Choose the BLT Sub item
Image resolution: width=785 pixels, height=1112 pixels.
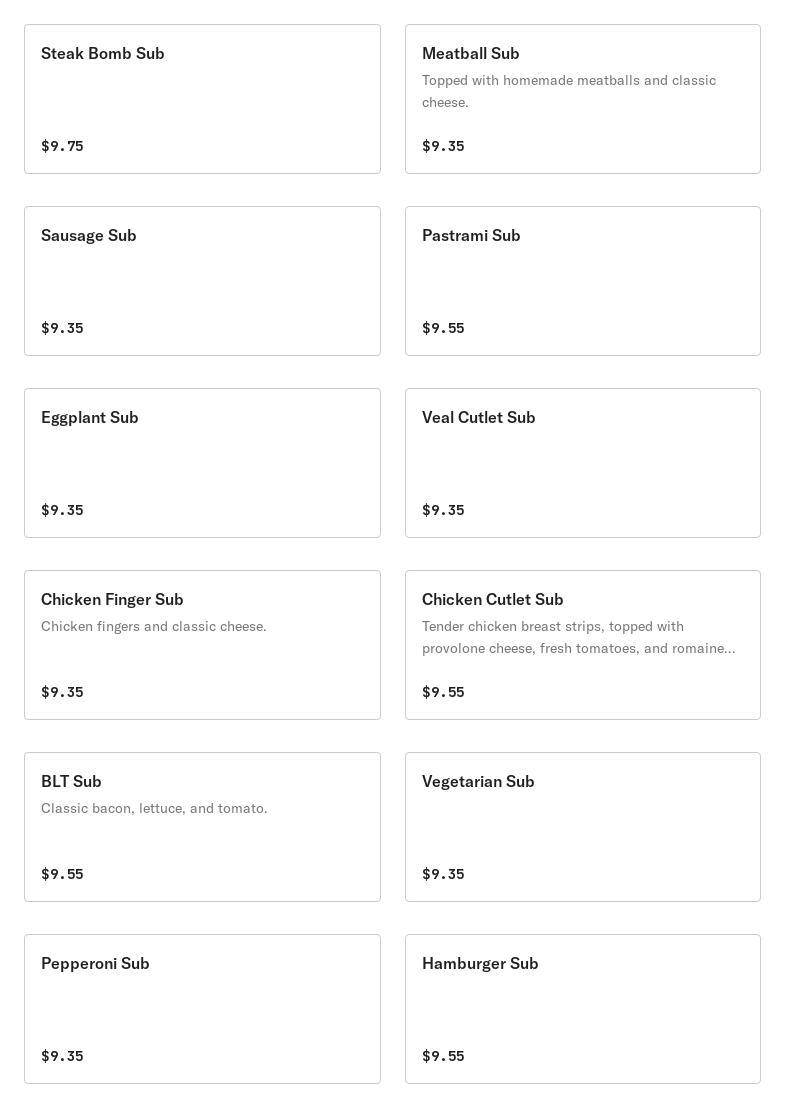[x=202, y=827]
